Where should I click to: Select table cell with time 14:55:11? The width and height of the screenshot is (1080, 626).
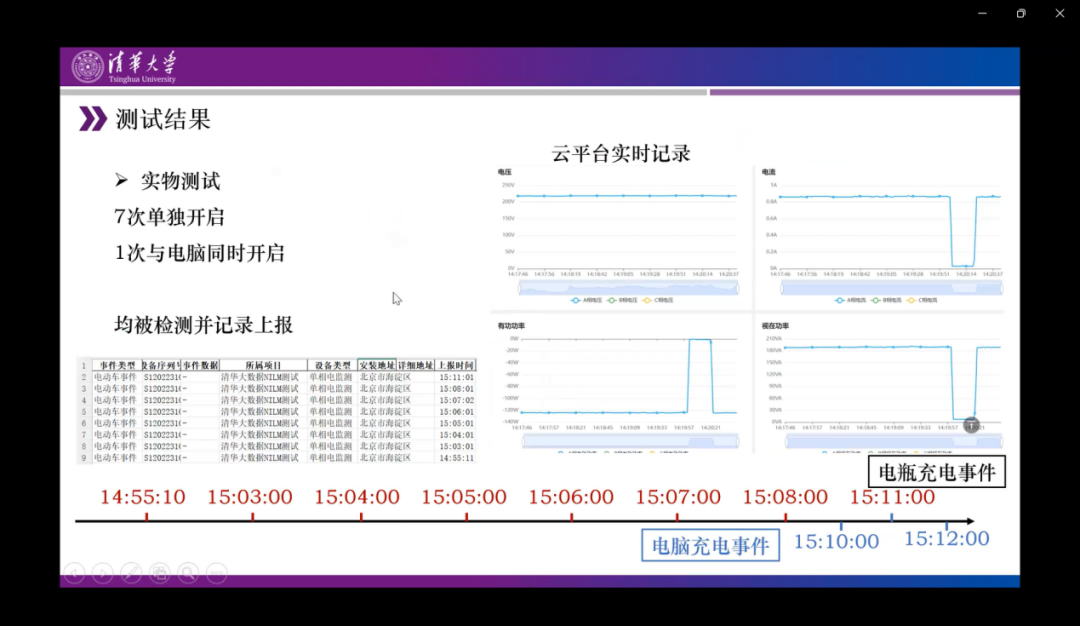pos(456,457)
